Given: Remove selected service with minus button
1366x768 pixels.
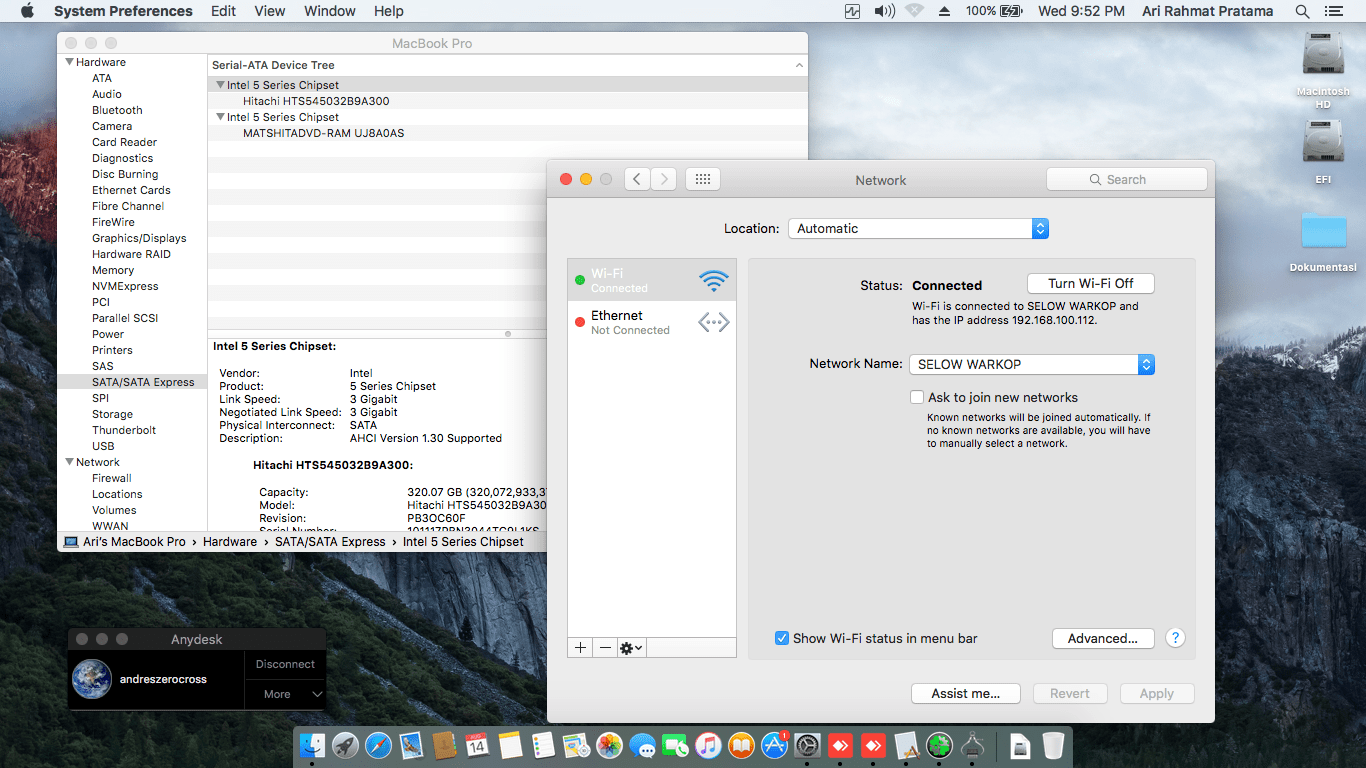Looking at the screenshot, I should [x=605, y=648].
